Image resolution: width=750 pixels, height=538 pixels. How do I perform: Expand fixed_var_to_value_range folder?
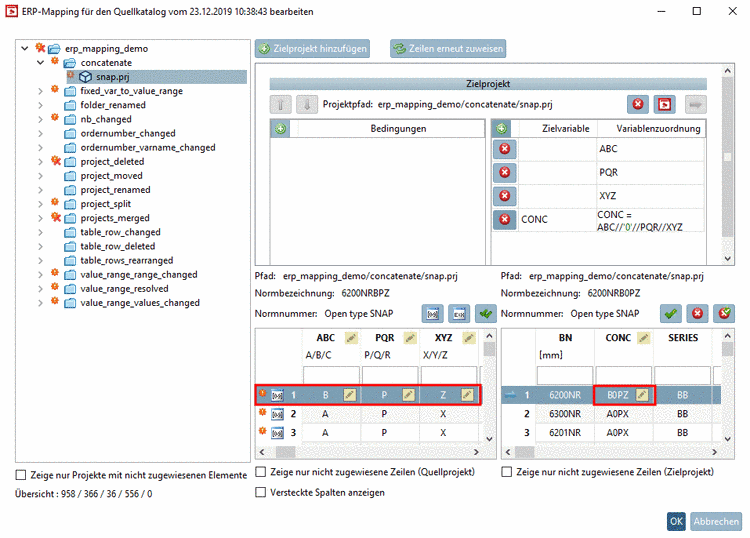click(40, 91)
